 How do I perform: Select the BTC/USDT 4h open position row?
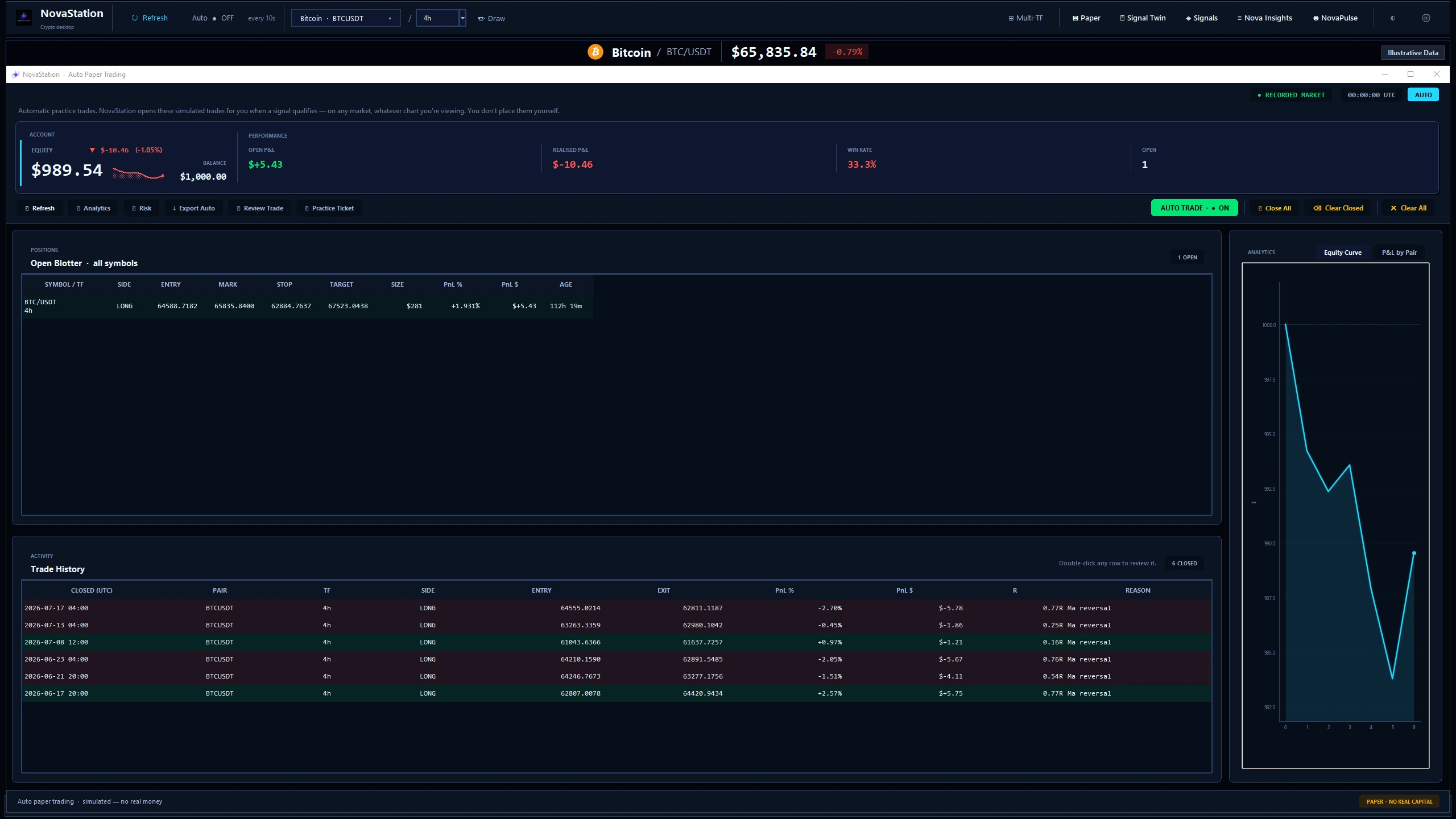point(307,306)
